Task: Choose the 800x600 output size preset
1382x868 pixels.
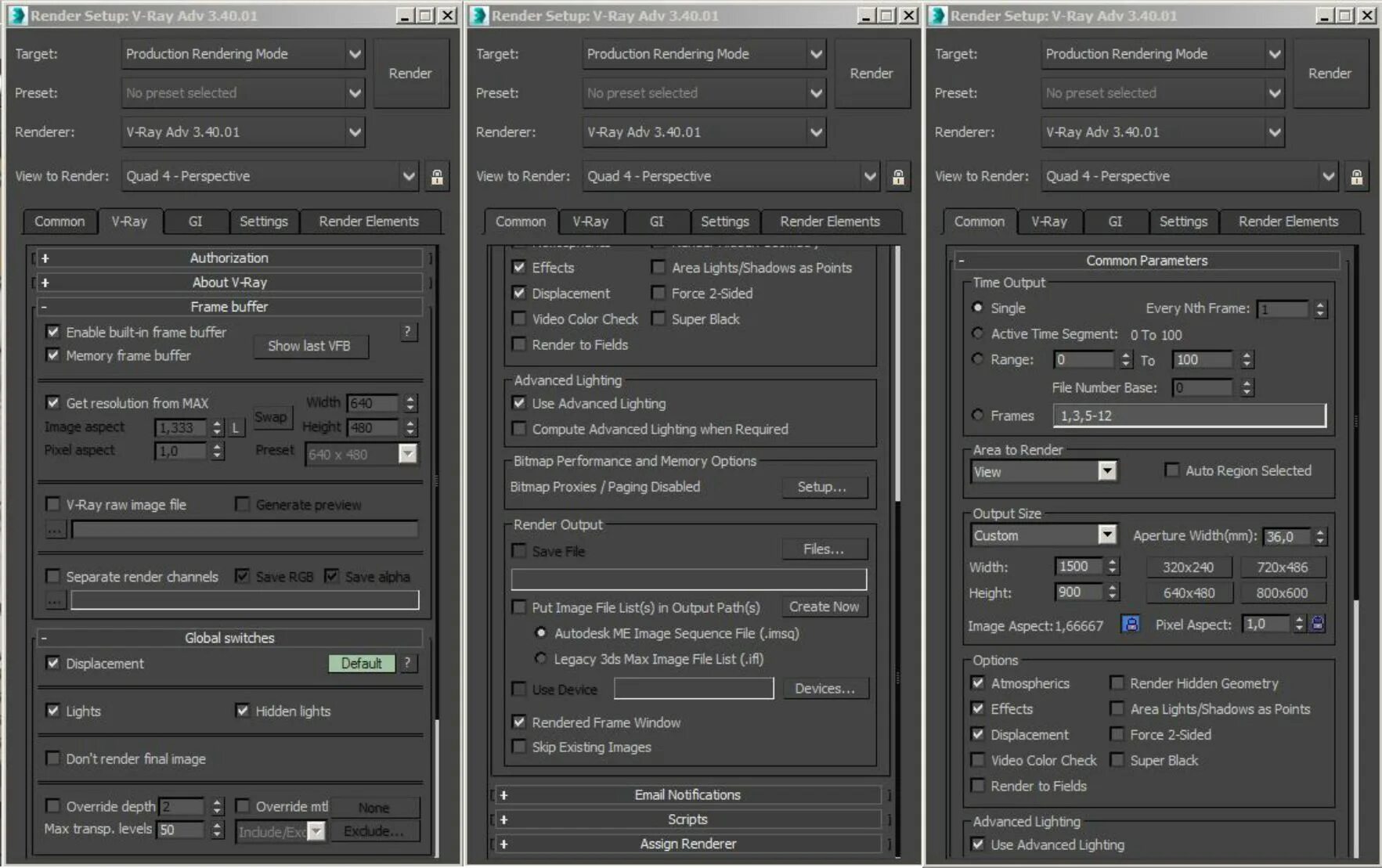Action: pyautogui.click(x=1282, y=592)
